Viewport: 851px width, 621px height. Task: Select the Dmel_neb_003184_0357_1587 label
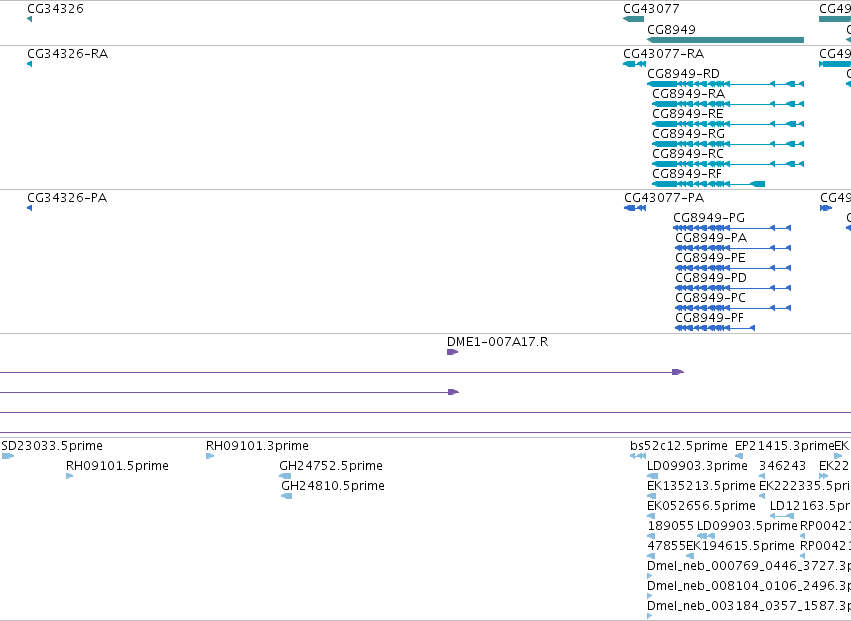pos(749,607)
